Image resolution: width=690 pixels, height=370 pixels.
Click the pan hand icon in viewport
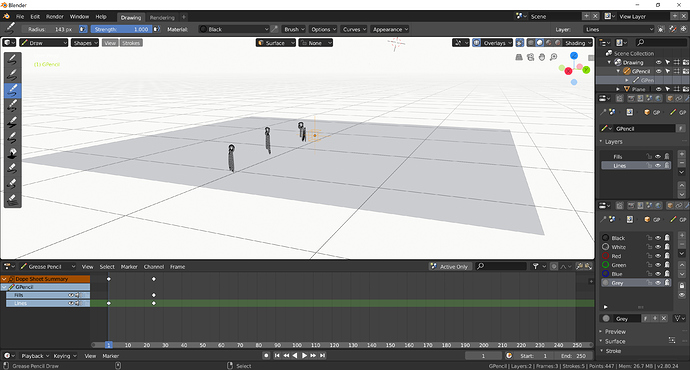pos(542,57)
